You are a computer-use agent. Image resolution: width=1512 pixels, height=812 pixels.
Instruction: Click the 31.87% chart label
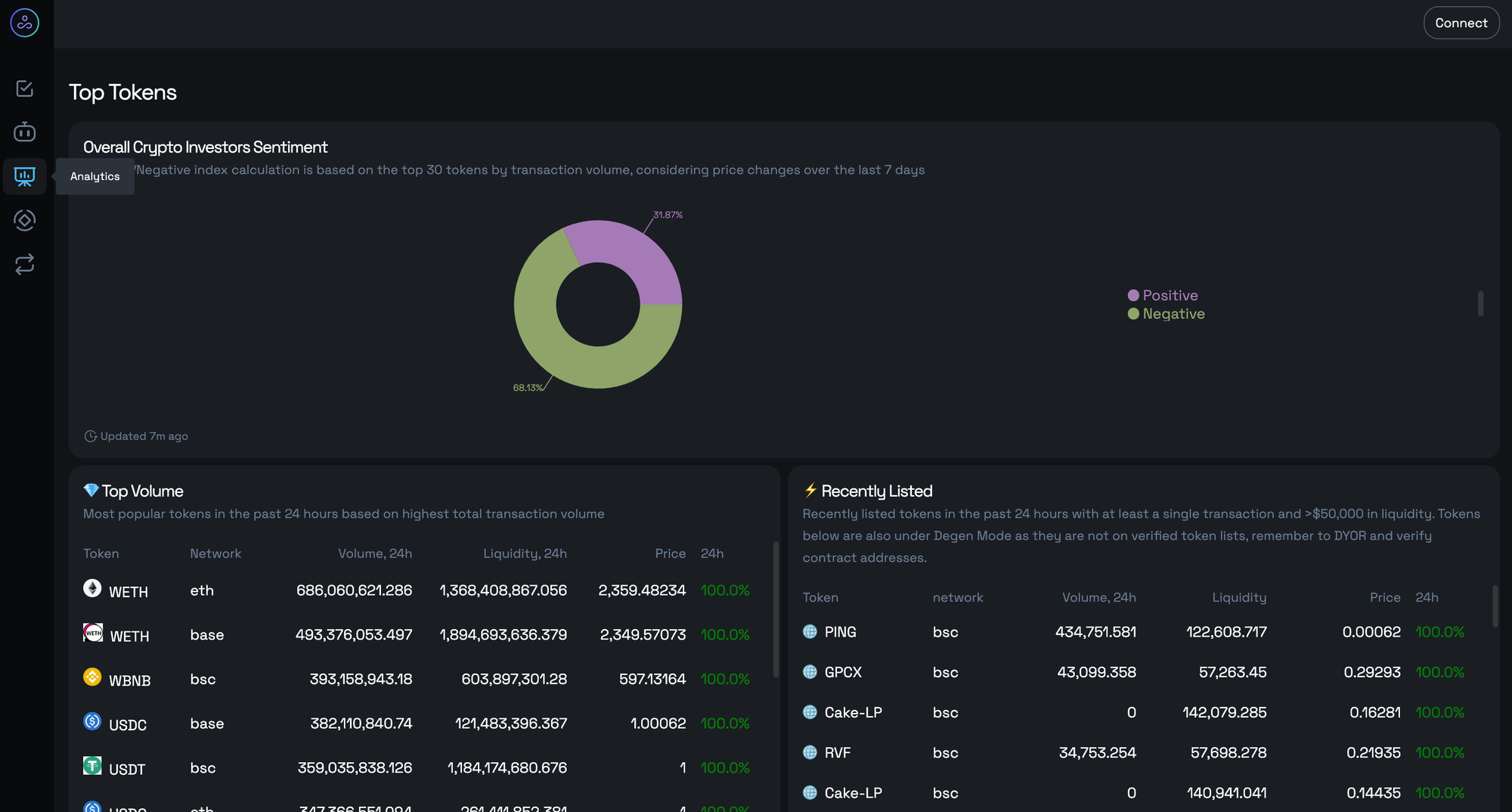(x=668, y=215)
